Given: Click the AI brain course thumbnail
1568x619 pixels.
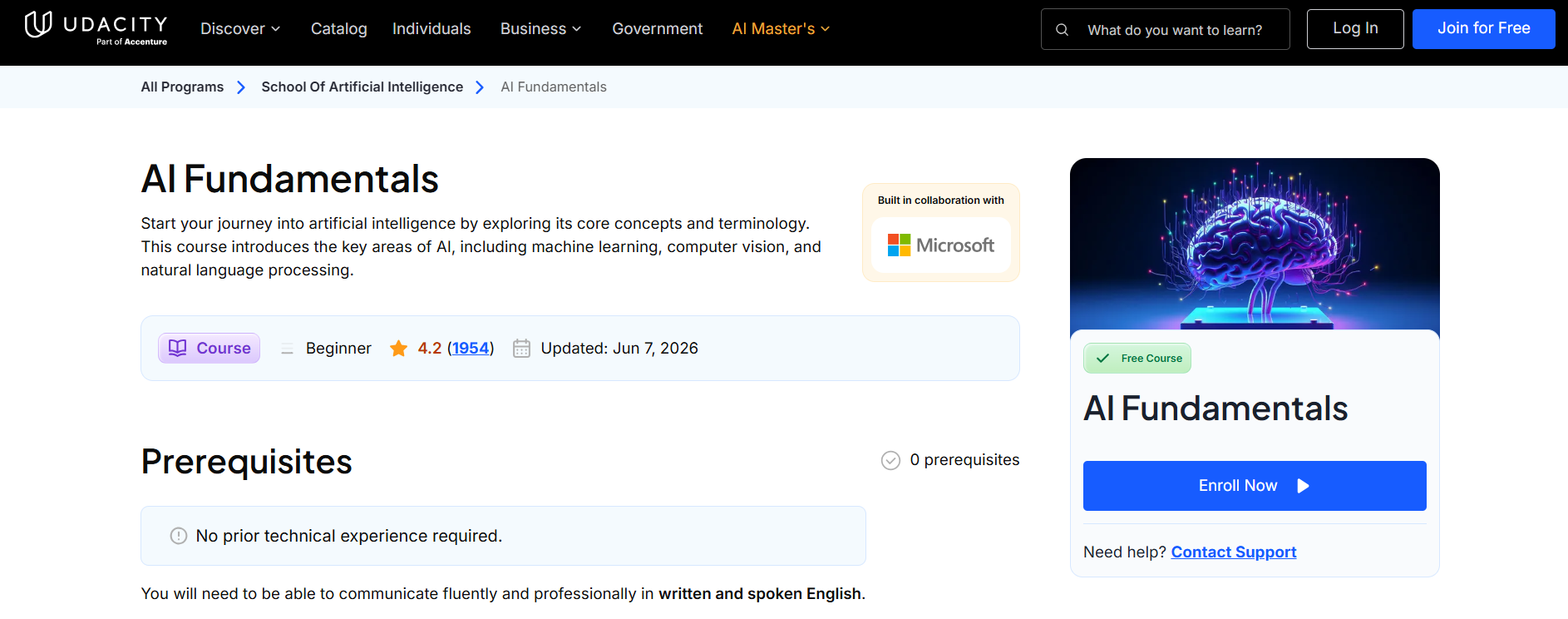Looking at the screenshot, I should pos(1255,244).
